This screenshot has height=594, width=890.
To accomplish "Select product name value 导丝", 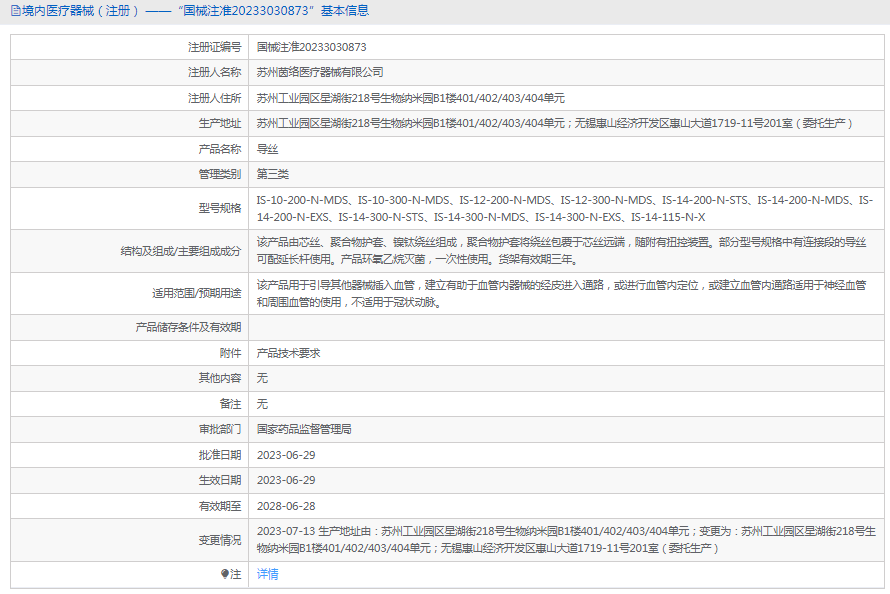I will 267,149.
